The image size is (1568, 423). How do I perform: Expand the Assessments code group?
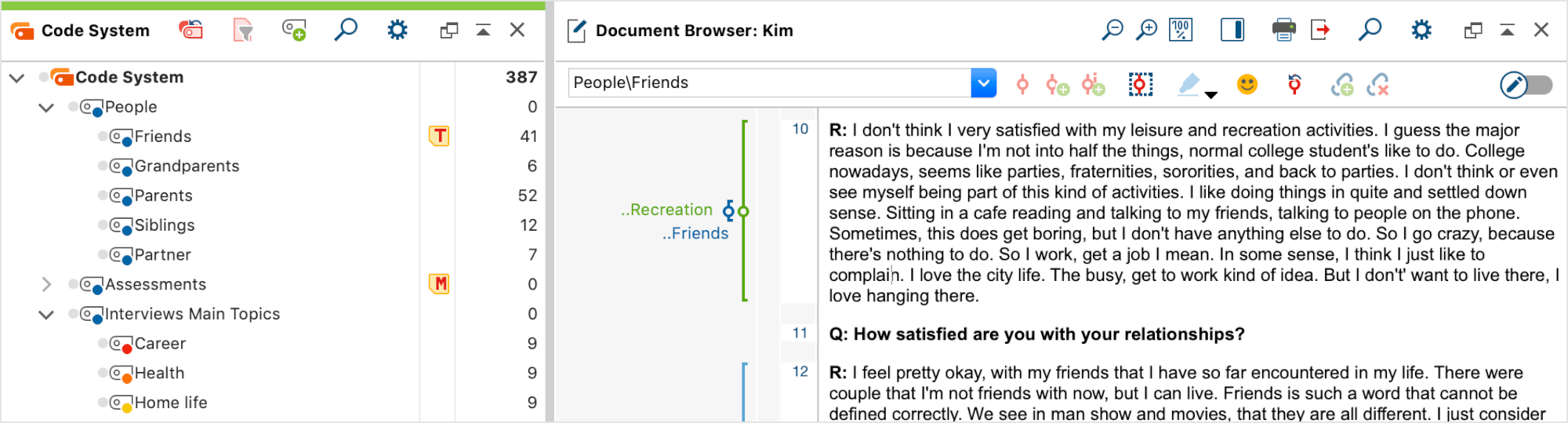(x=46, y=284)
